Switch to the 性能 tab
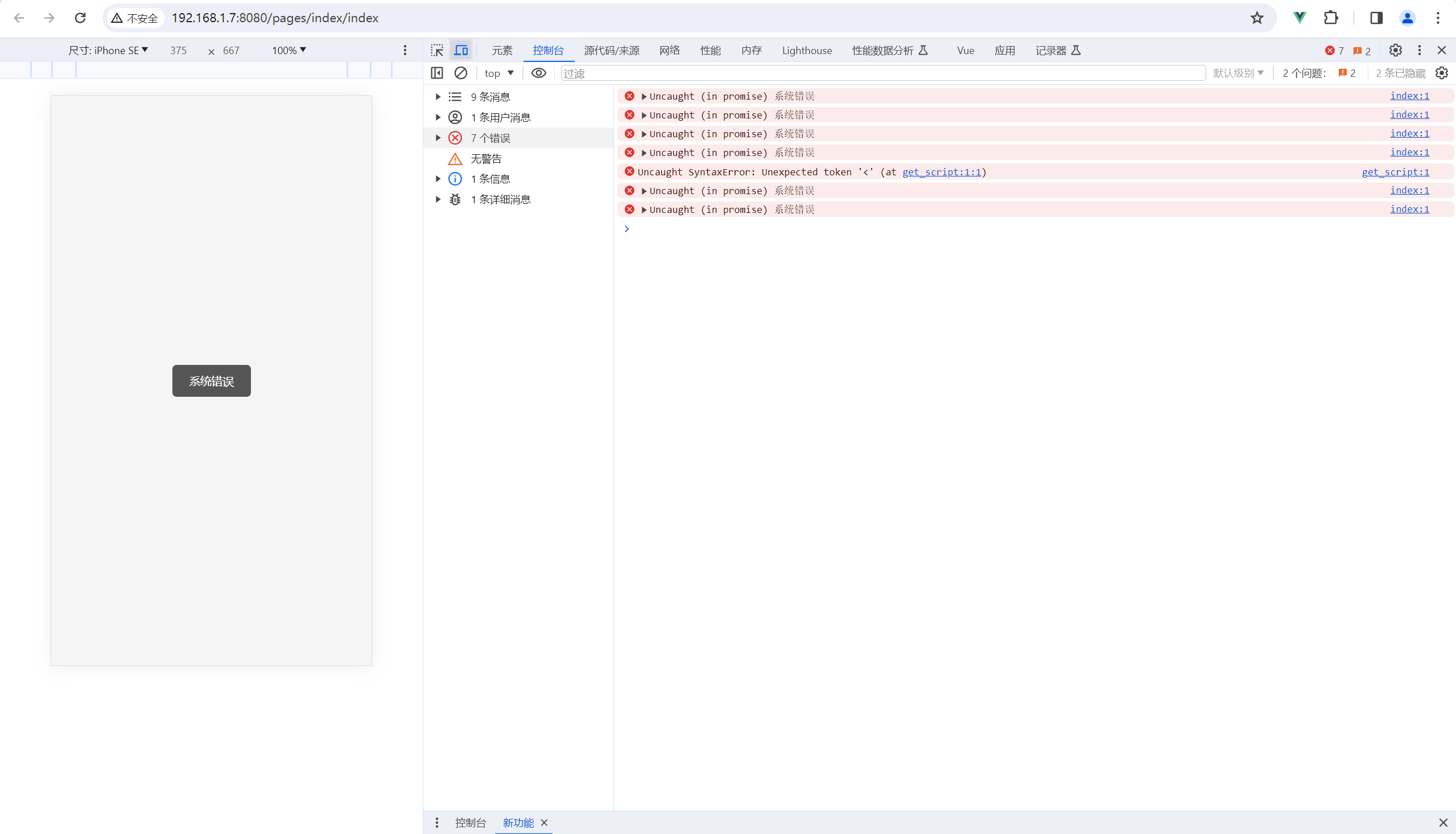The width and height of the screenshot is (1456, 834). pos(710,51)
